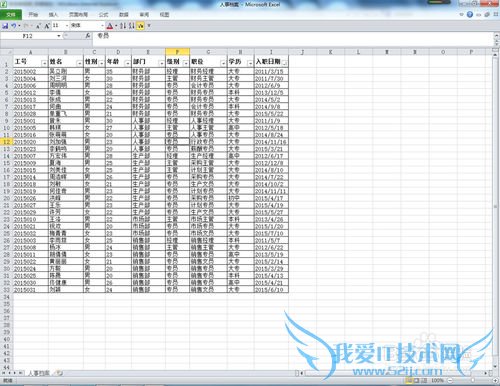The height and width of the screenshot is (386, 500).
Task: Switch to Normal view status bar icon
Action: 408,380
